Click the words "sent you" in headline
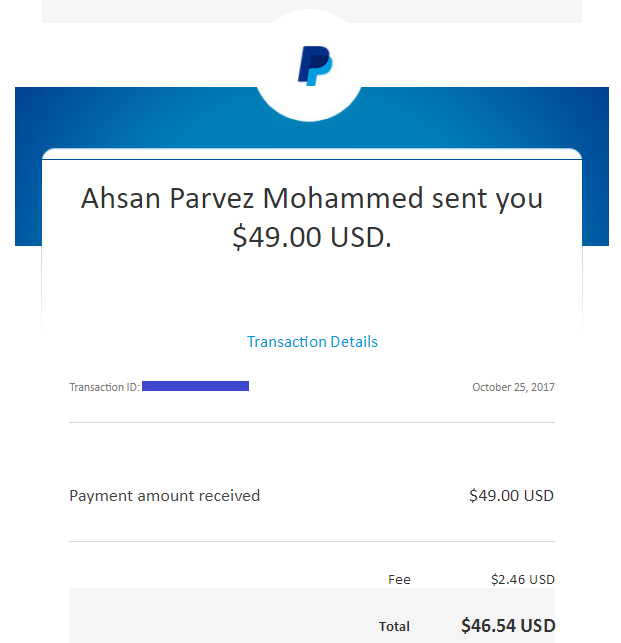The image size is (621, 643). (x=487, y=198)
